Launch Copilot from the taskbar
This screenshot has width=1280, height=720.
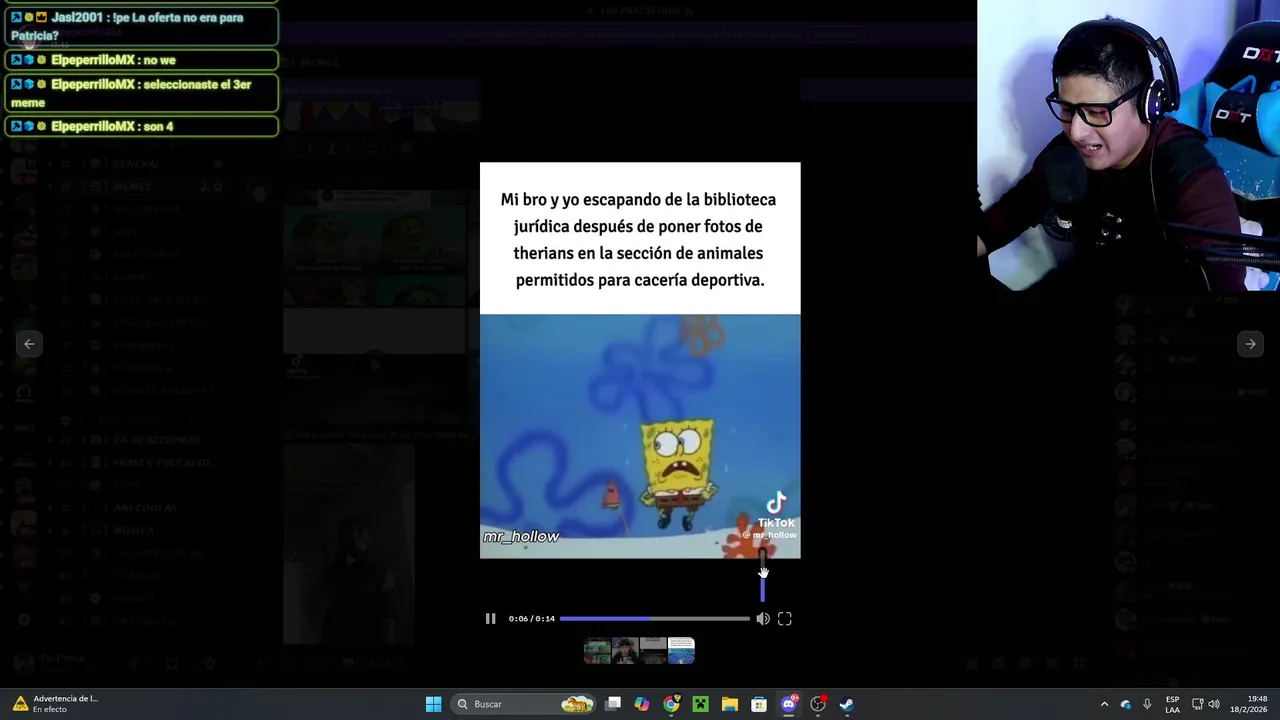(x=642, y=704)
